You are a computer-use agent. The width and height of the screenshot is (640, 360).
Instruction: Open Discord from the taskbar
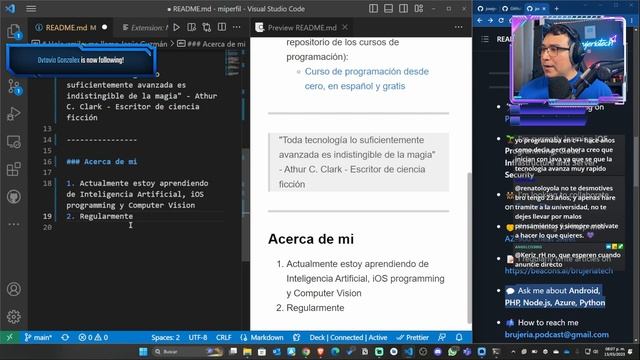pos(438,351)
